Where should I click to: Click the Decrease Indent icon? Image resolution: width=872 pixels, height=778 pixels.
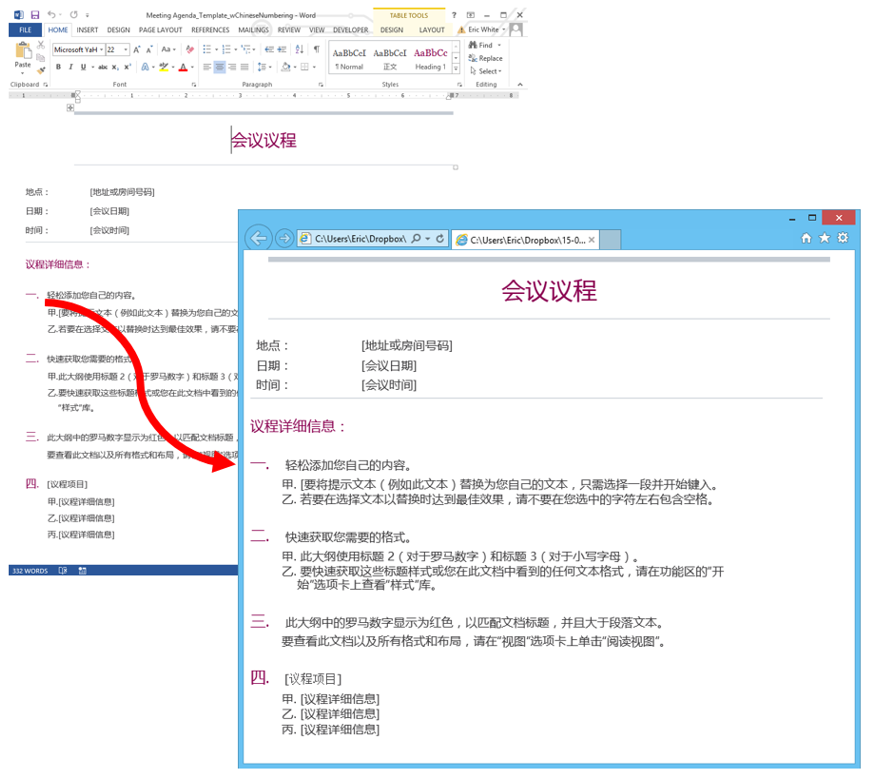click(x=269, y=49)
